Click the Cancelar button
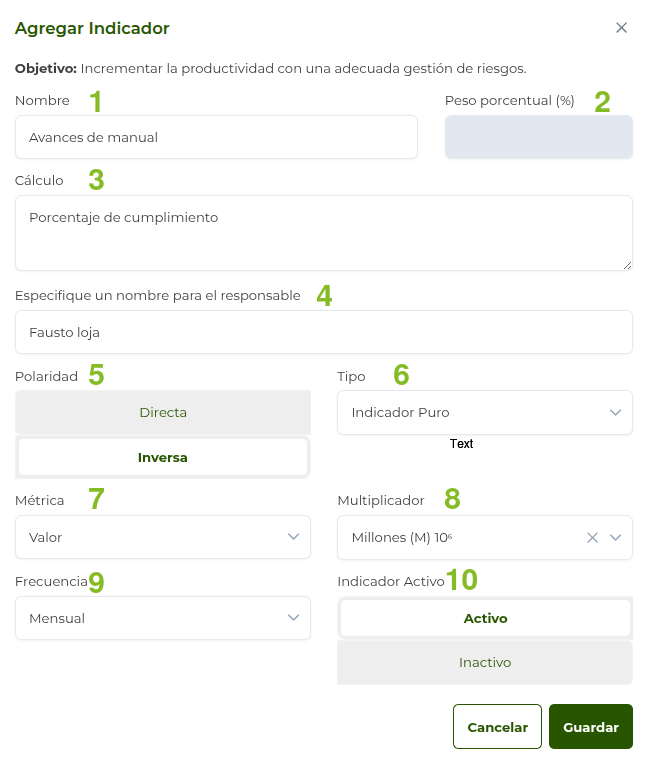 click(x=497, y=727)
